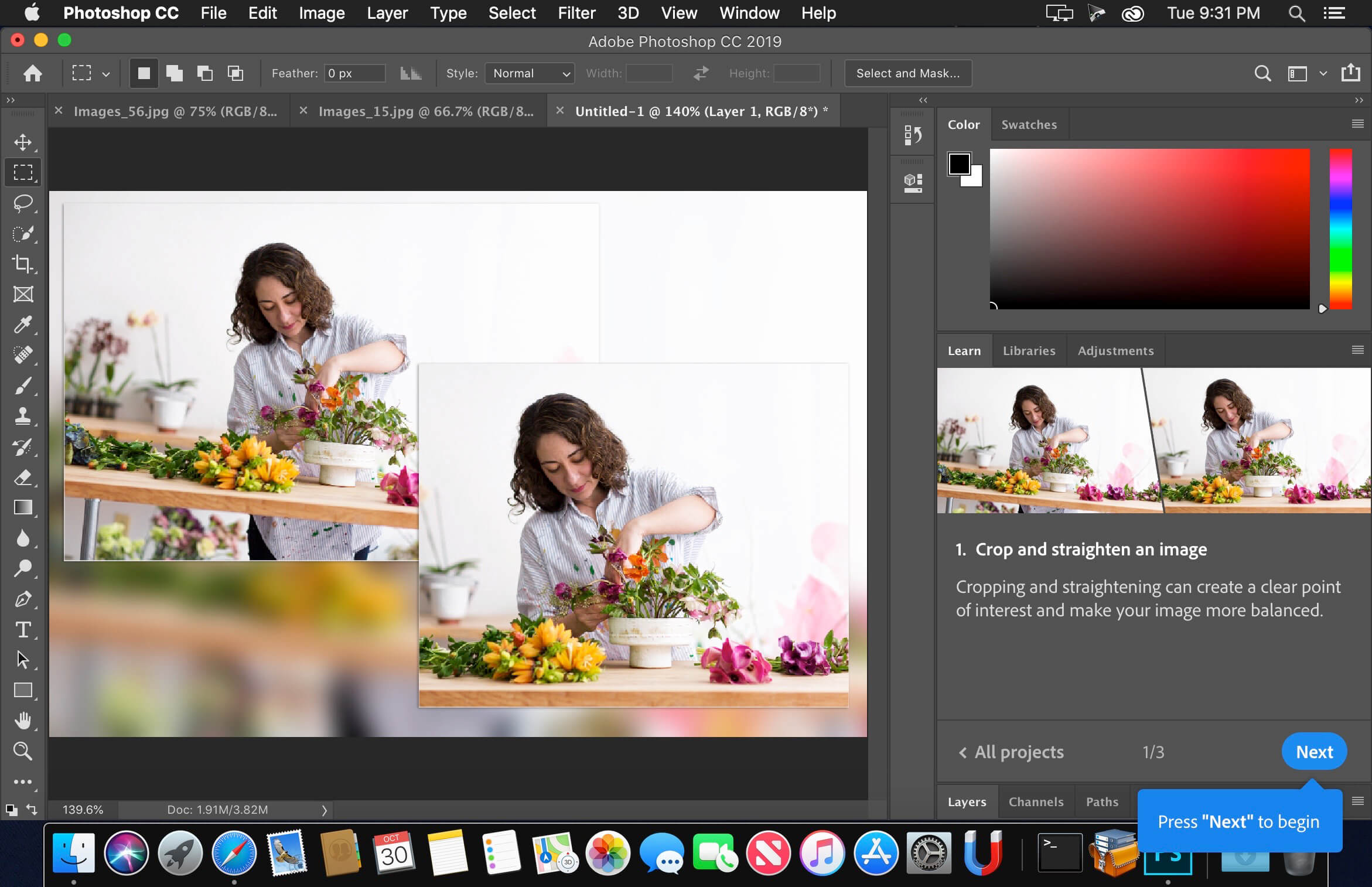Open the Filter menu
The image size is (1372, 887).
point(575,13)
